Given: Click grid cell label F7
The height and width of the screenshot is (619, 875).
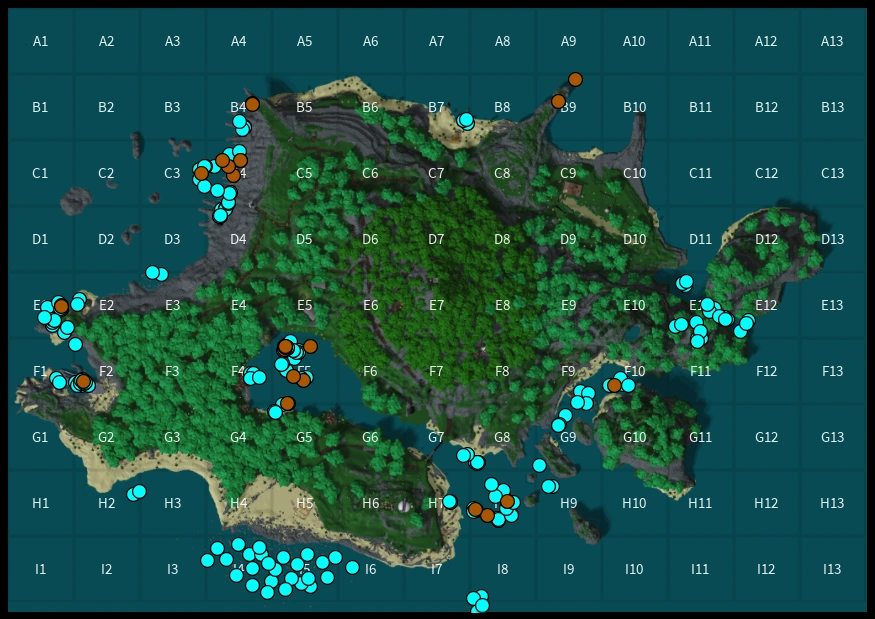Looking at the screenshot, I should point(436,371).
